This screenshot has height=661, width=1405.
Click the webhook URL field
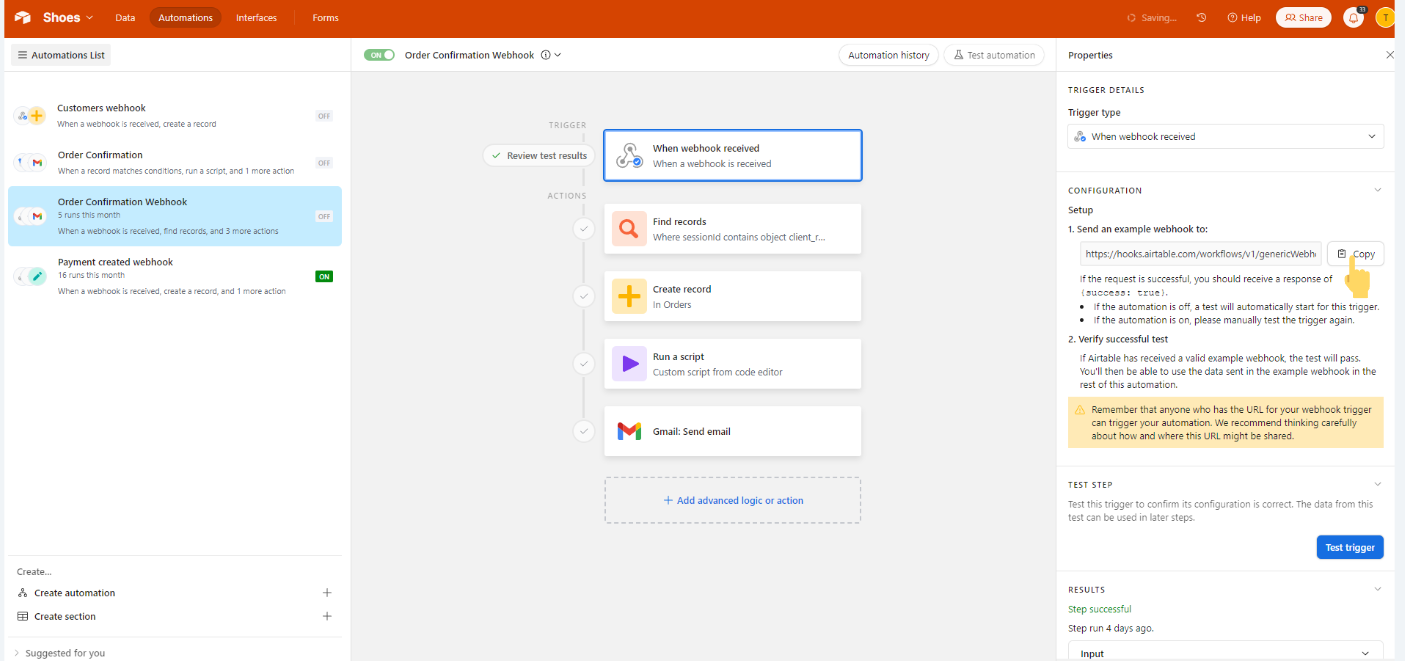tap(1200, 254)
